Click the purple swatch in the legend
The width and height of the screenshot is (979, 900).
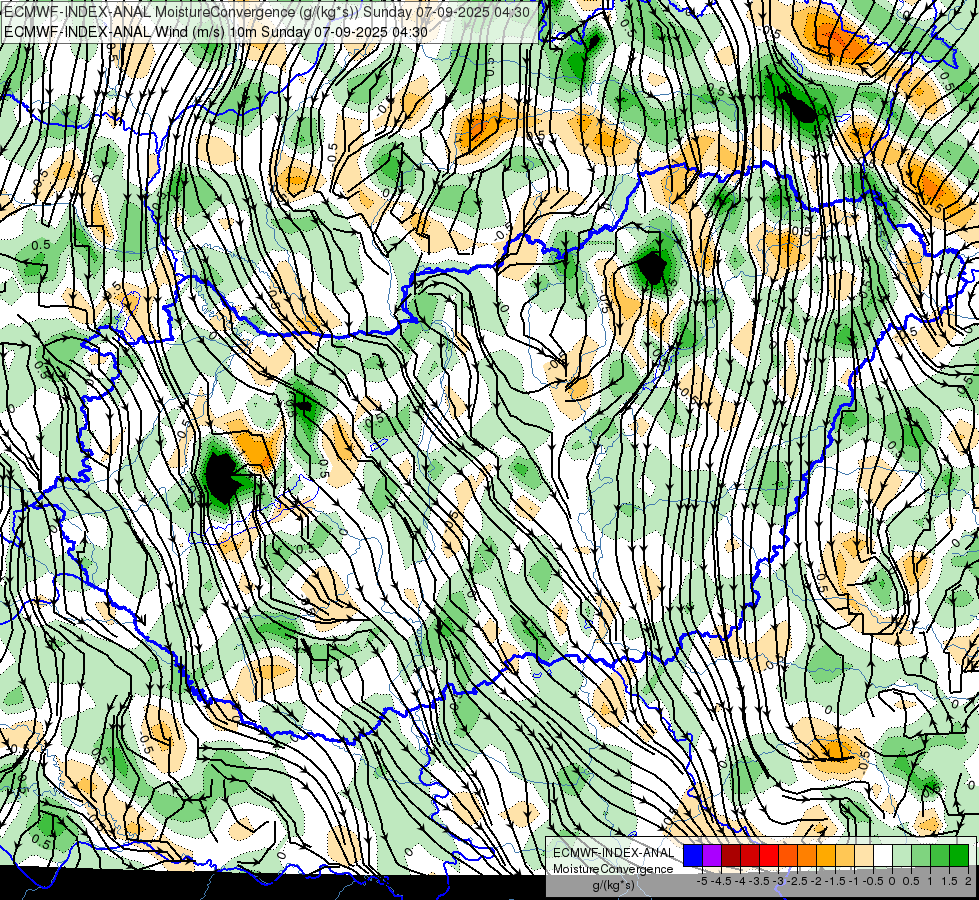pyautogui.click(x=712, y=856)
